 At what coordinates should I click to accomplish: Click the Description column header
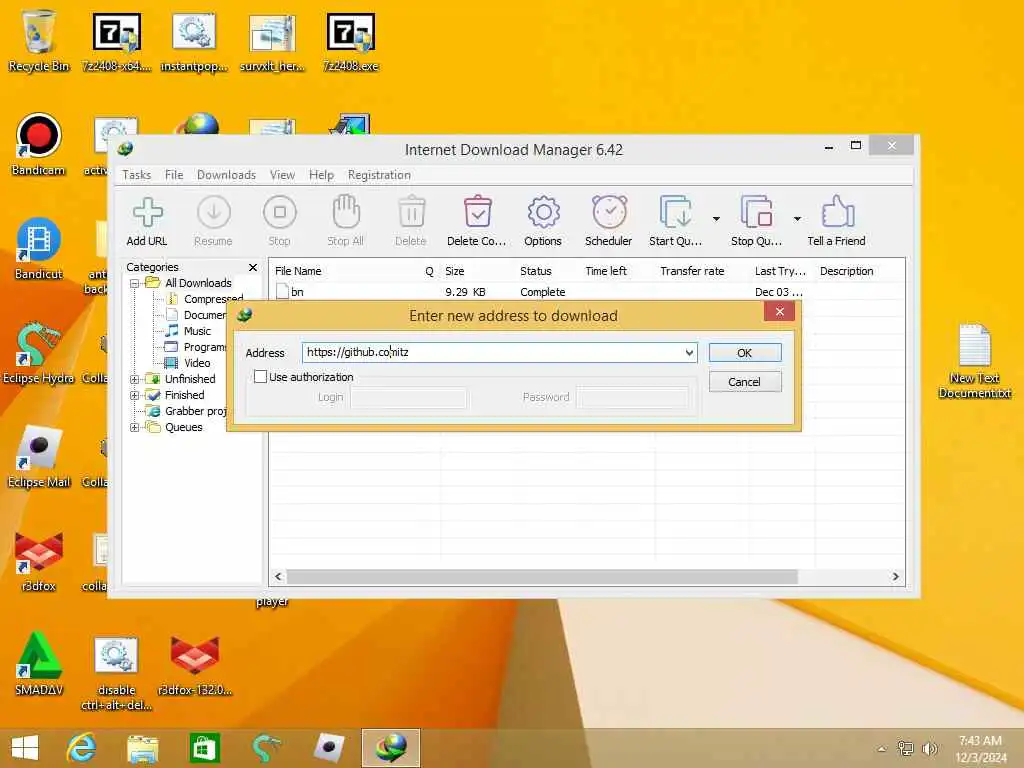[x=846, y=271]
